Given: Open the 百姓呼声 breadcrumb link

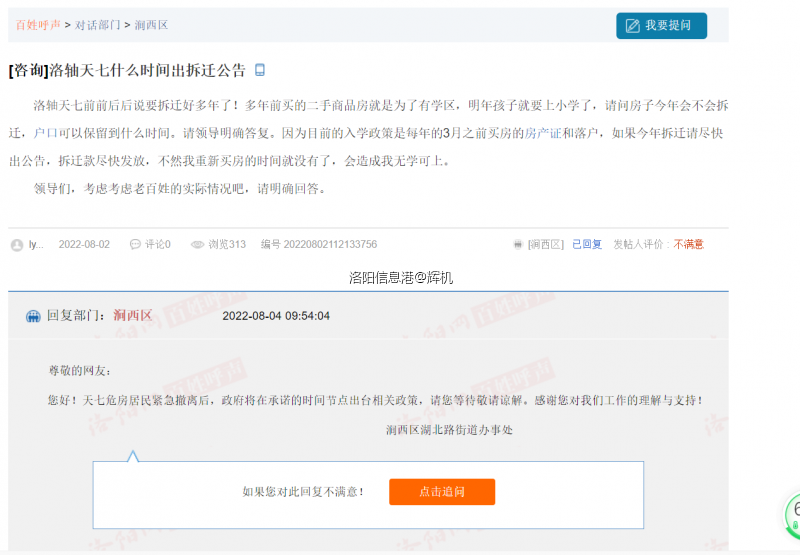Looking at the screenshot, I should pyautogui.click(x=38, y=25).
